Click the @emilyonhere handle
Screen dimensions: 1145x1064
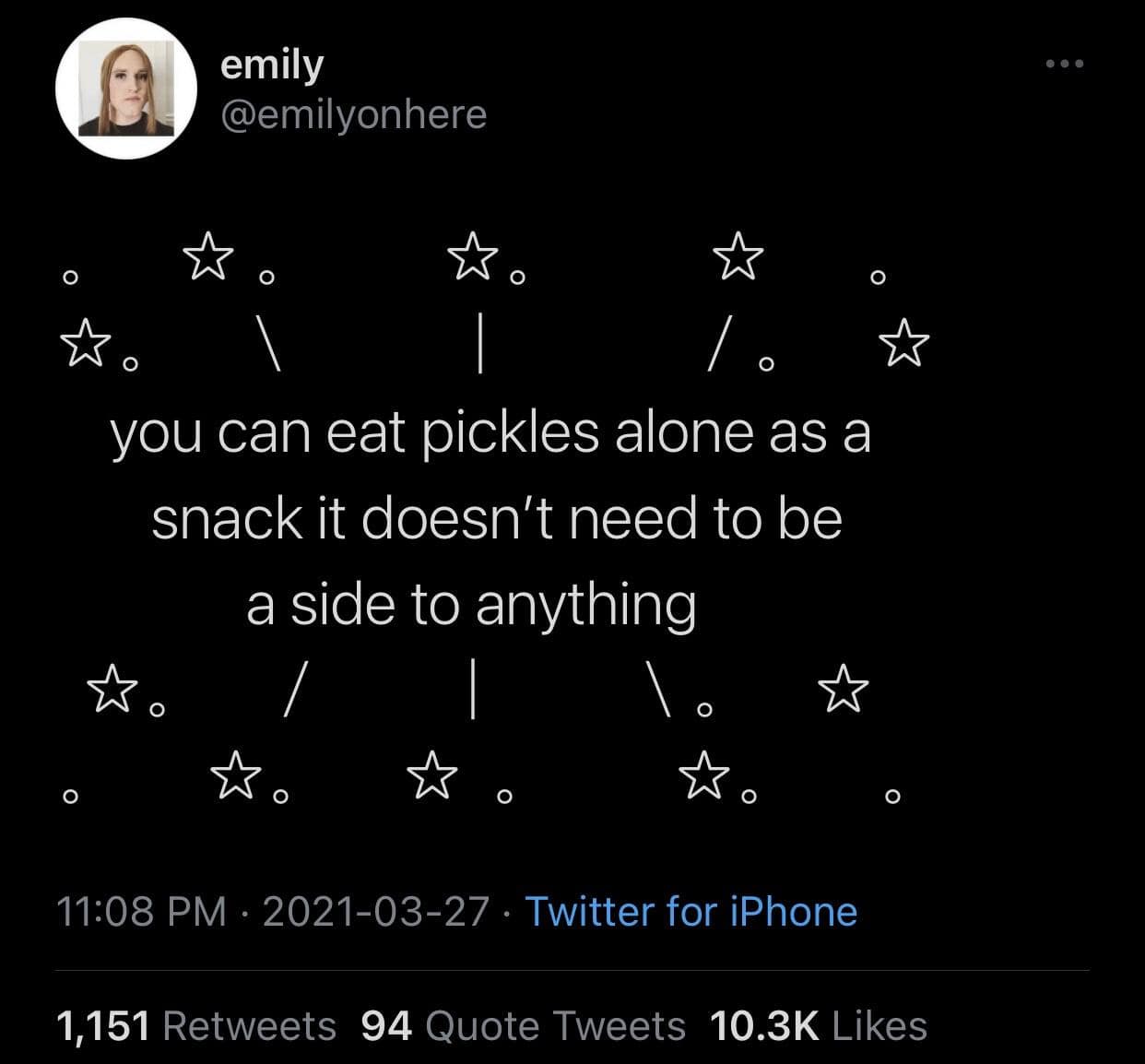353,114
